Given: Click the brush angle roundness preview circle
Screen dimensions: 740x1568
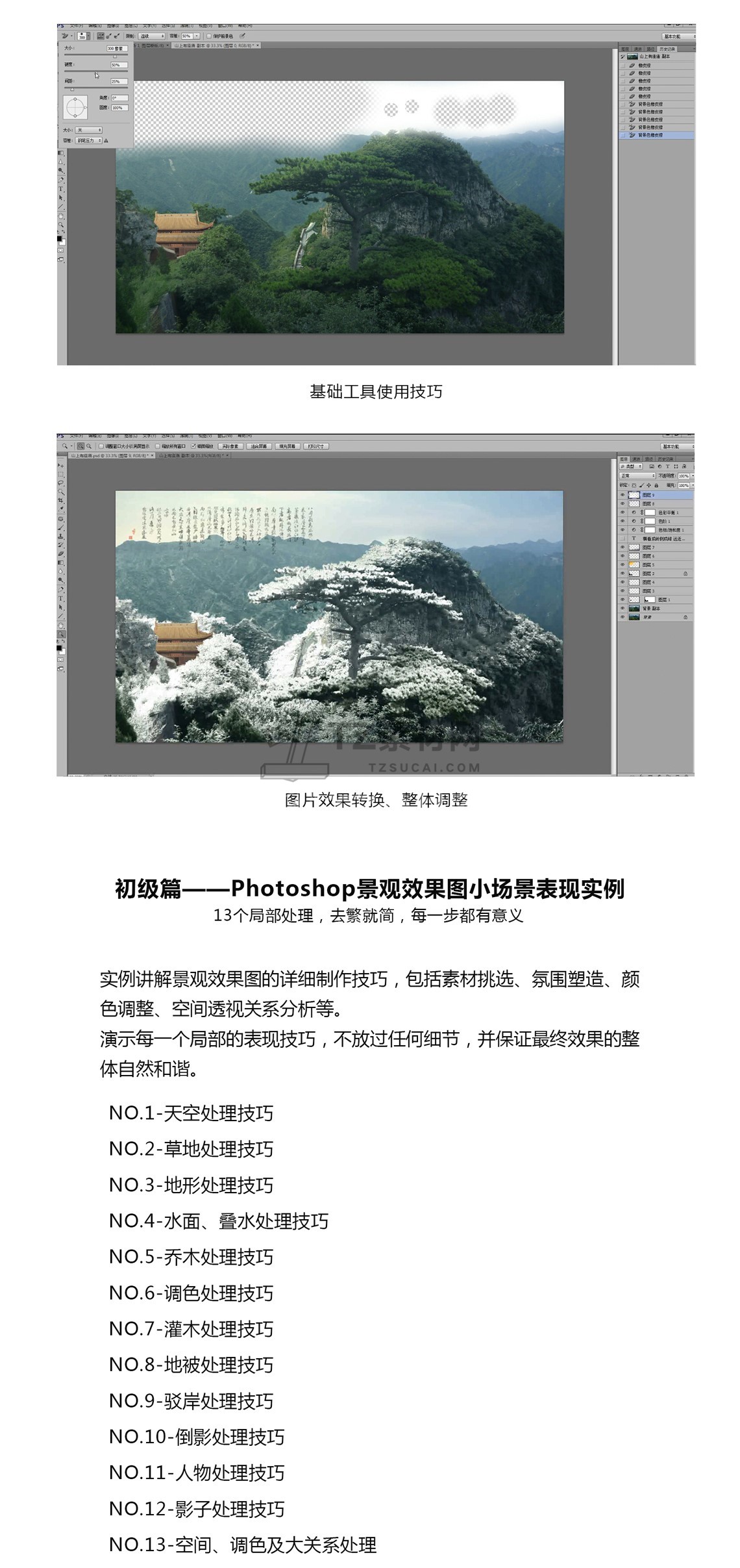Looking at the screenshot, I should pos(75,107).
